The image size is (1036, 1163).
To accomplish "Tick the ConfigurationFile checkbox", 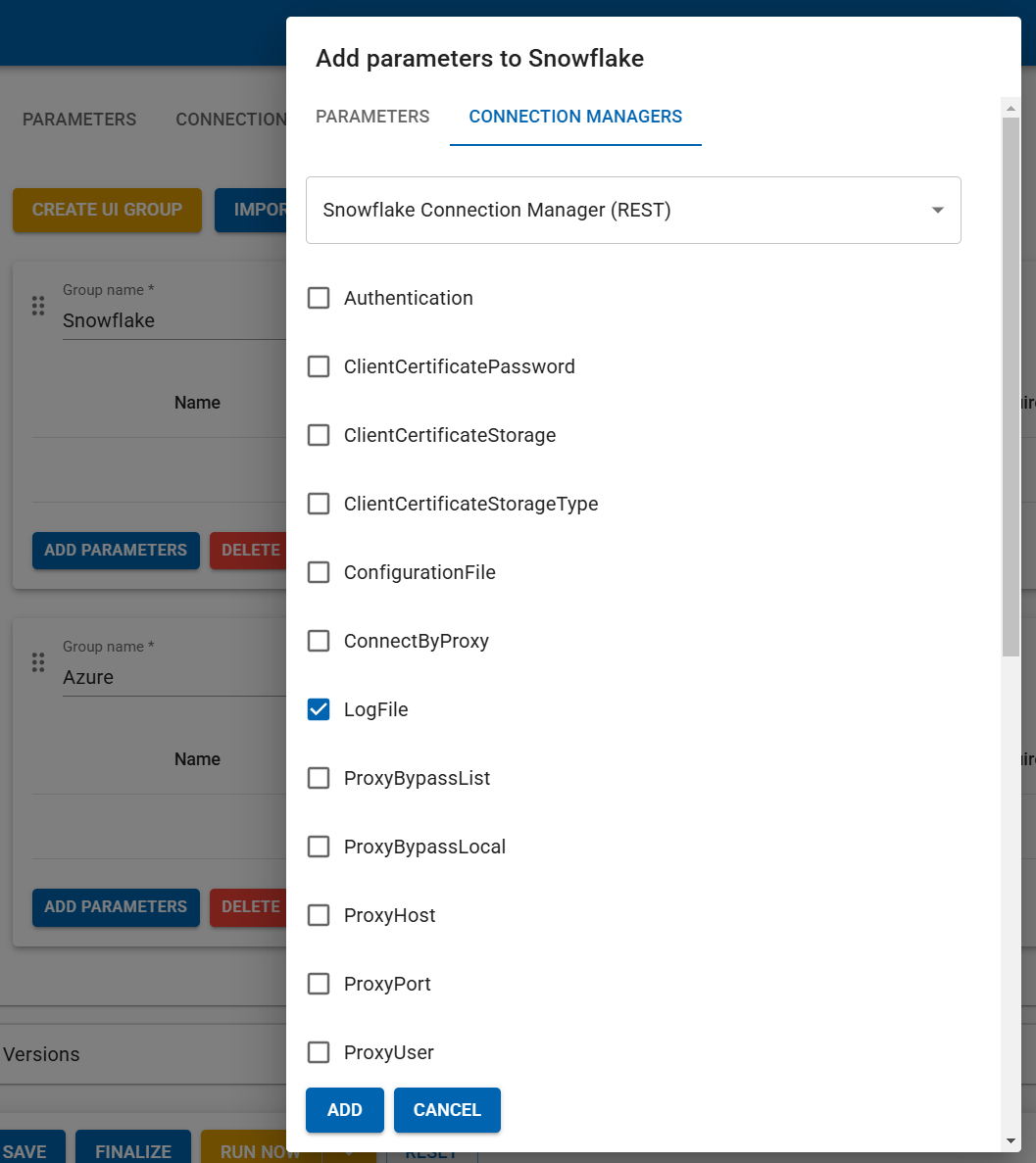I will click(x=319, y=572).
